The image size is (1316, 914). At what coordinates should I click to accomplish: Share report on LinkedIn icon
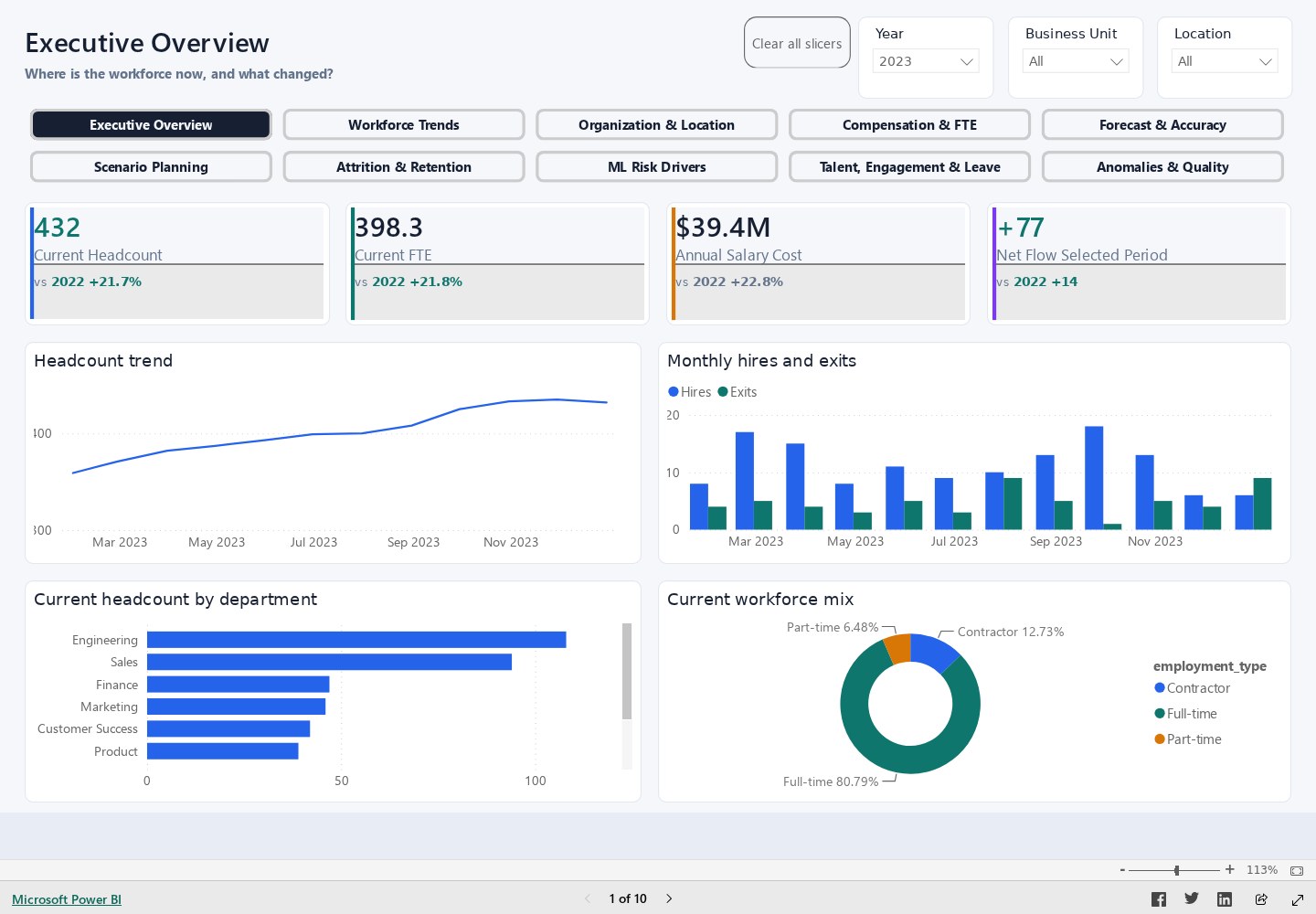[1225, 899]
